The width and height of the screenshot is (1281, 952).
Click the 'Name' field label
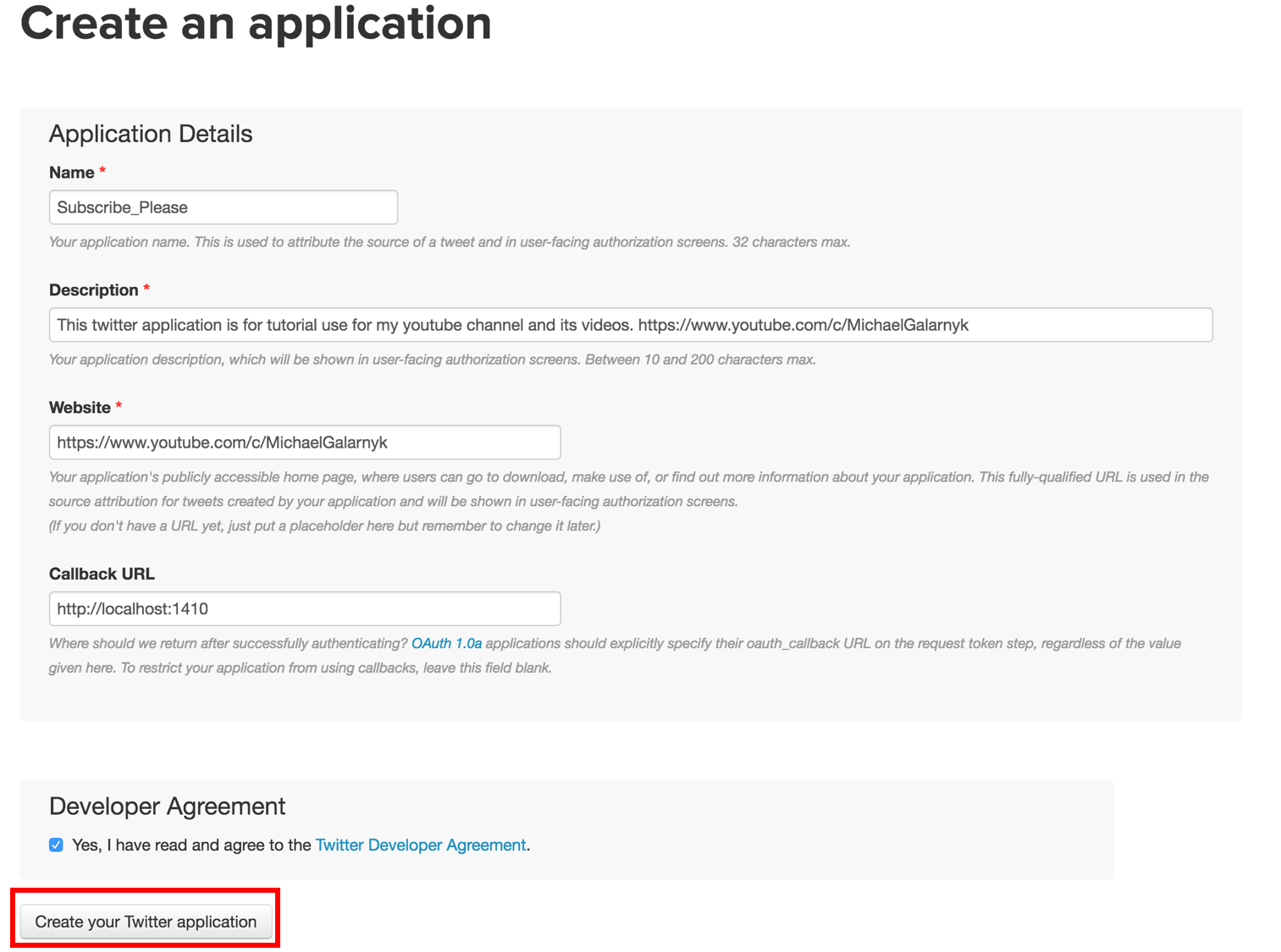72,173
